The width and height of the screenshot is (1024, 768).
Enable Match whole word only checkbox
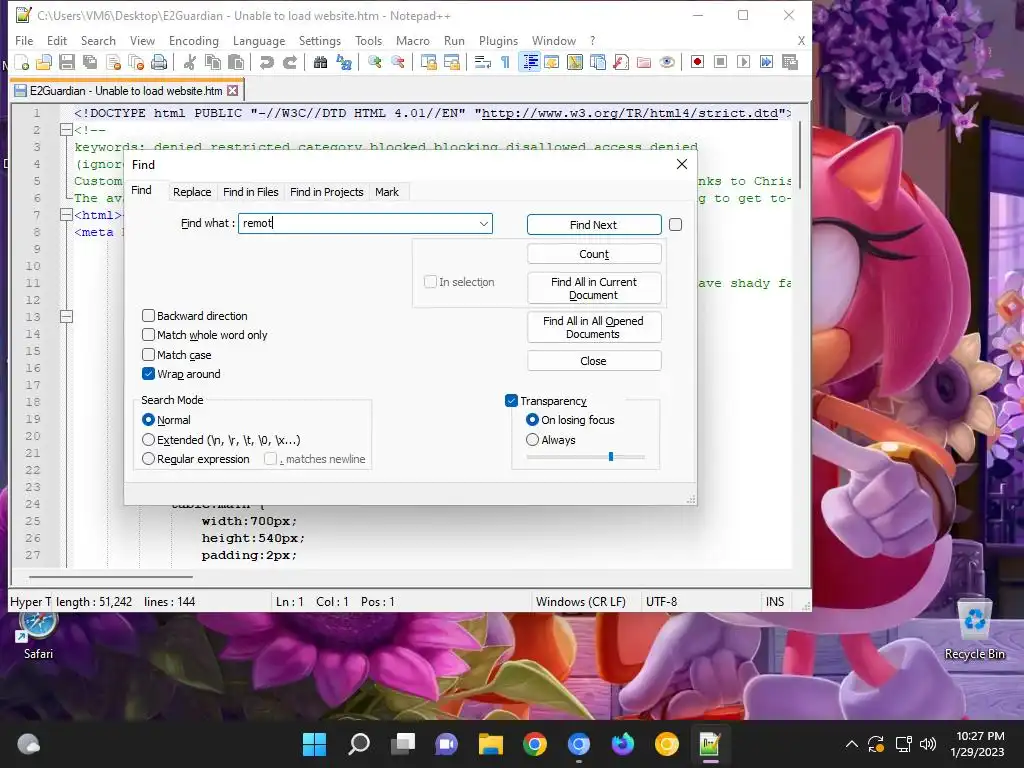click(x=148, y=335)
